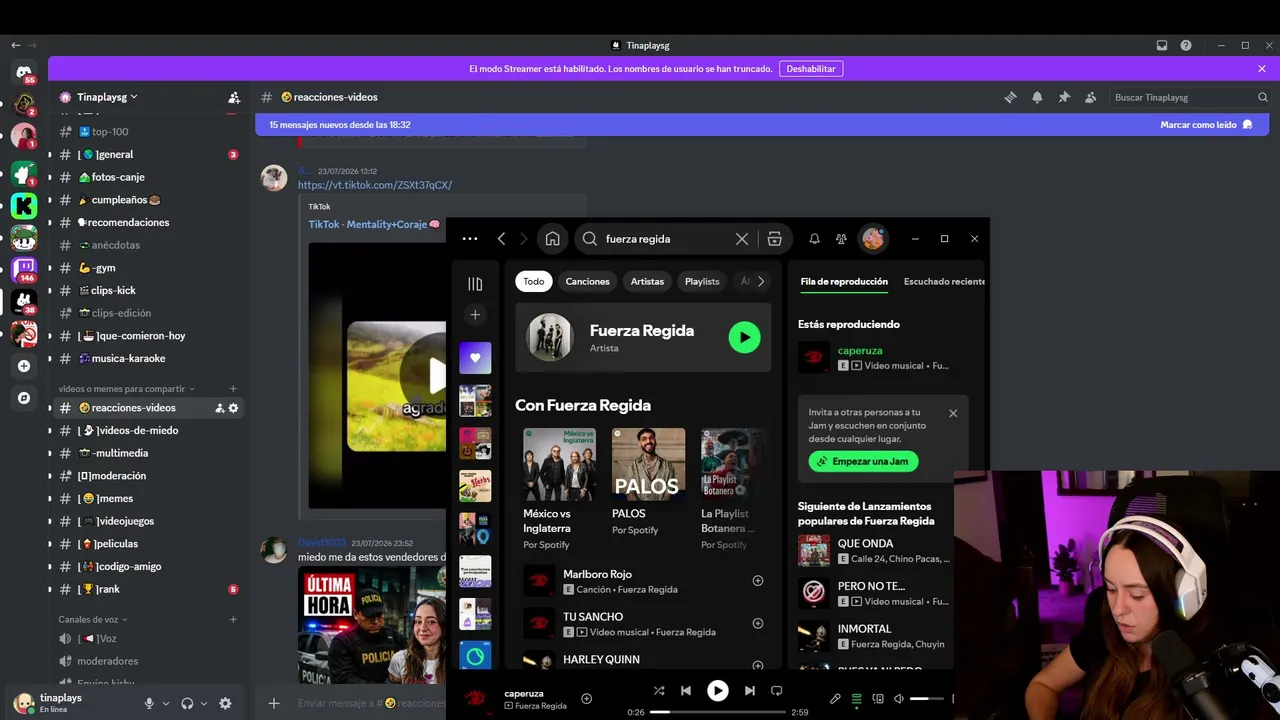Show pinned messages in Discord
Viewport: 1280px width, 720px height.
click(x=1064, y=97)
